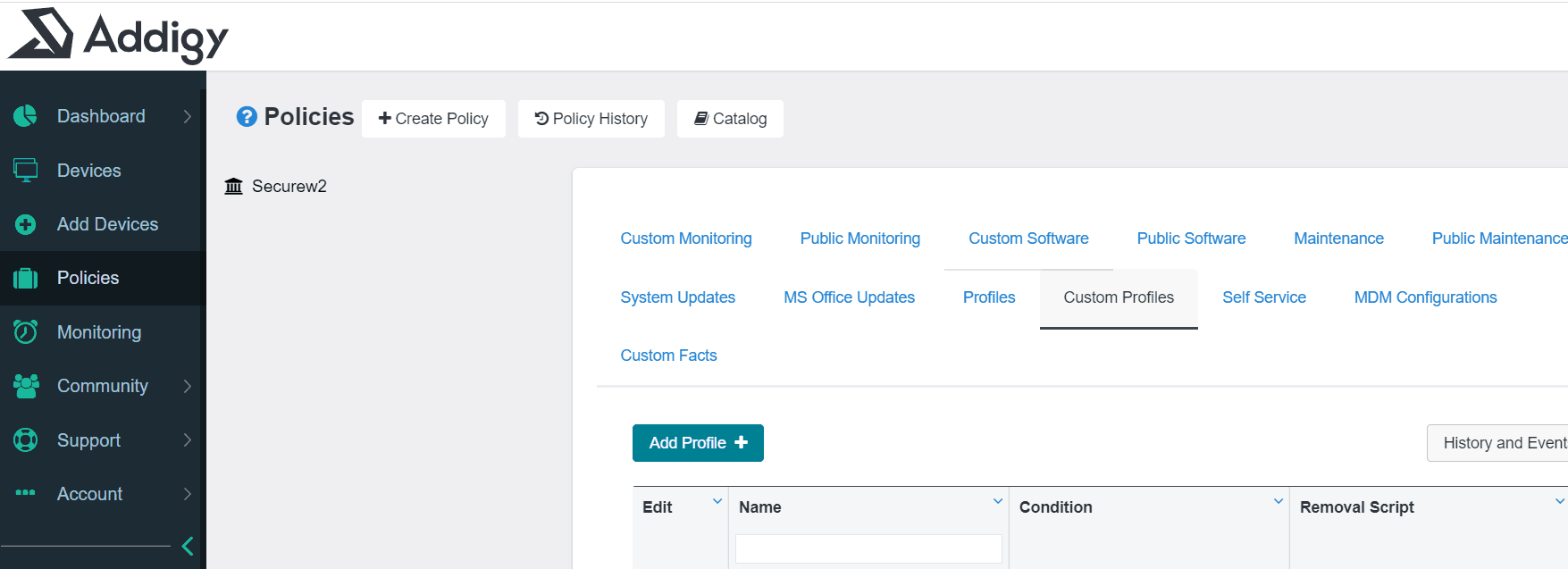Click the Dashboard pie chart icon
This screenshot has height=569, width=1568.
click(x=25, y=116)
